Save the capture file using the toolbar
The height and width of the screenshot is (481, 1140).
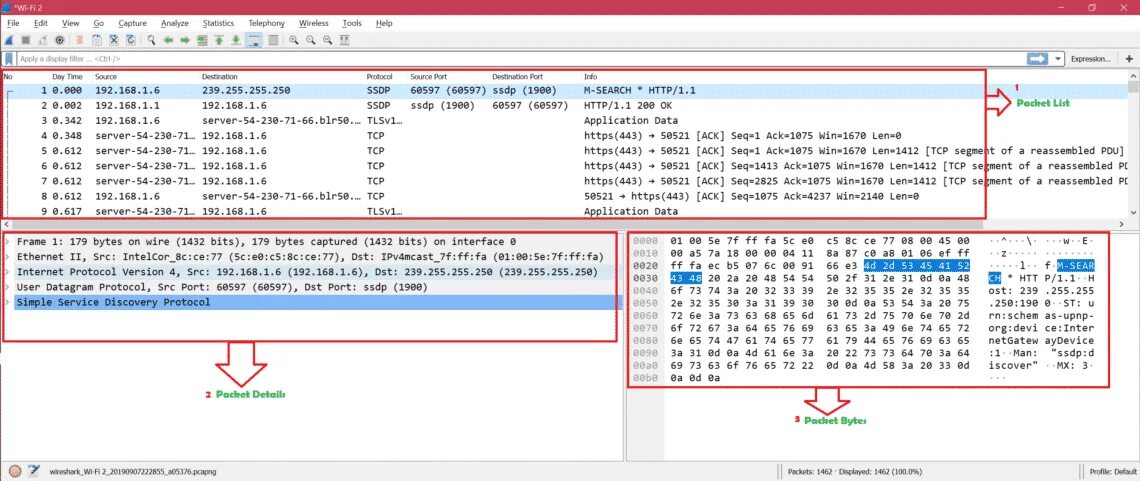point(97,40)
